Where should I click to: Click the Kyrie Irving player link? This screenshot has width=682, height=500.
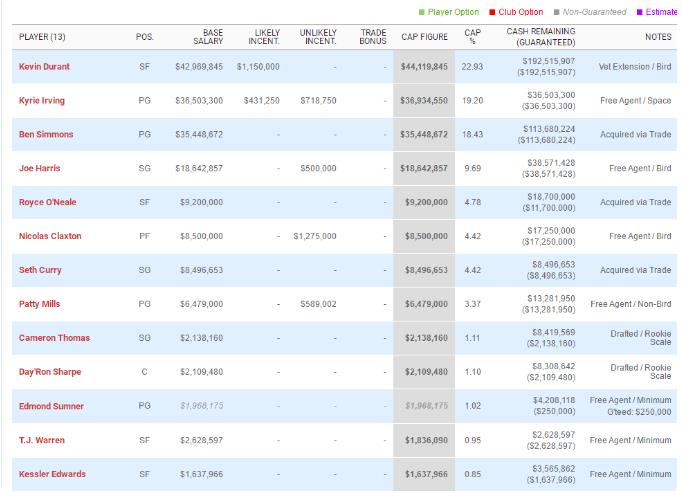click(x=43, y=101)
